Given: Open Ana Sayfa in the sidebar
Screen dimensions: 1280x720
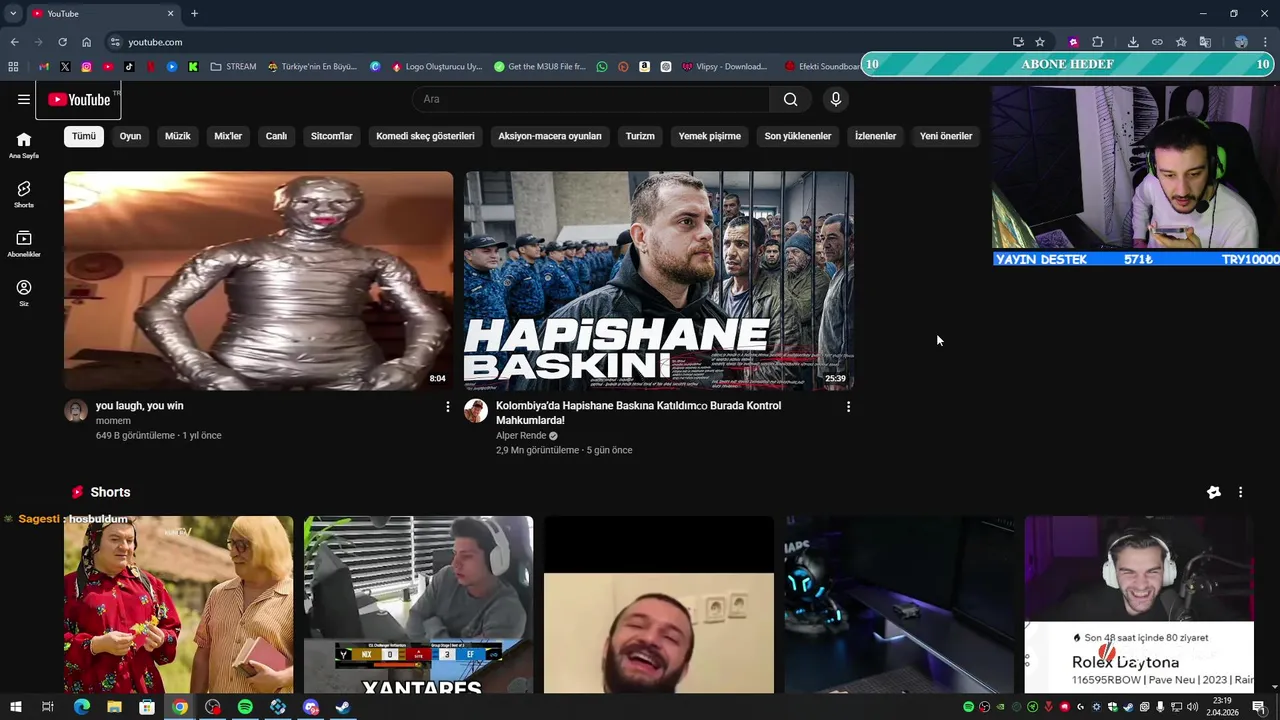Looking at the screenshot, I should pyautogui.click(x=24, y=145).
